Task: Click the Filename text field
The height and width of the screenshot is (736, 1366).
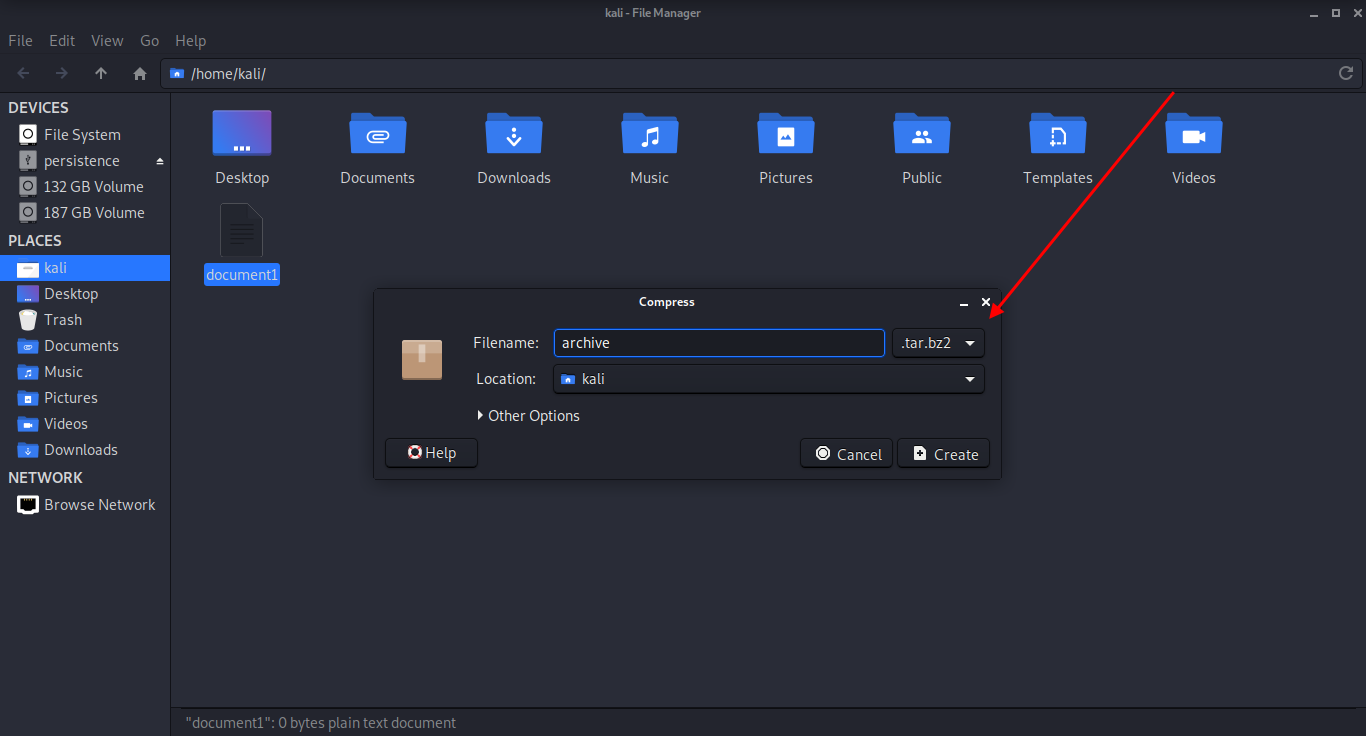Action: [x=718, y=343]
